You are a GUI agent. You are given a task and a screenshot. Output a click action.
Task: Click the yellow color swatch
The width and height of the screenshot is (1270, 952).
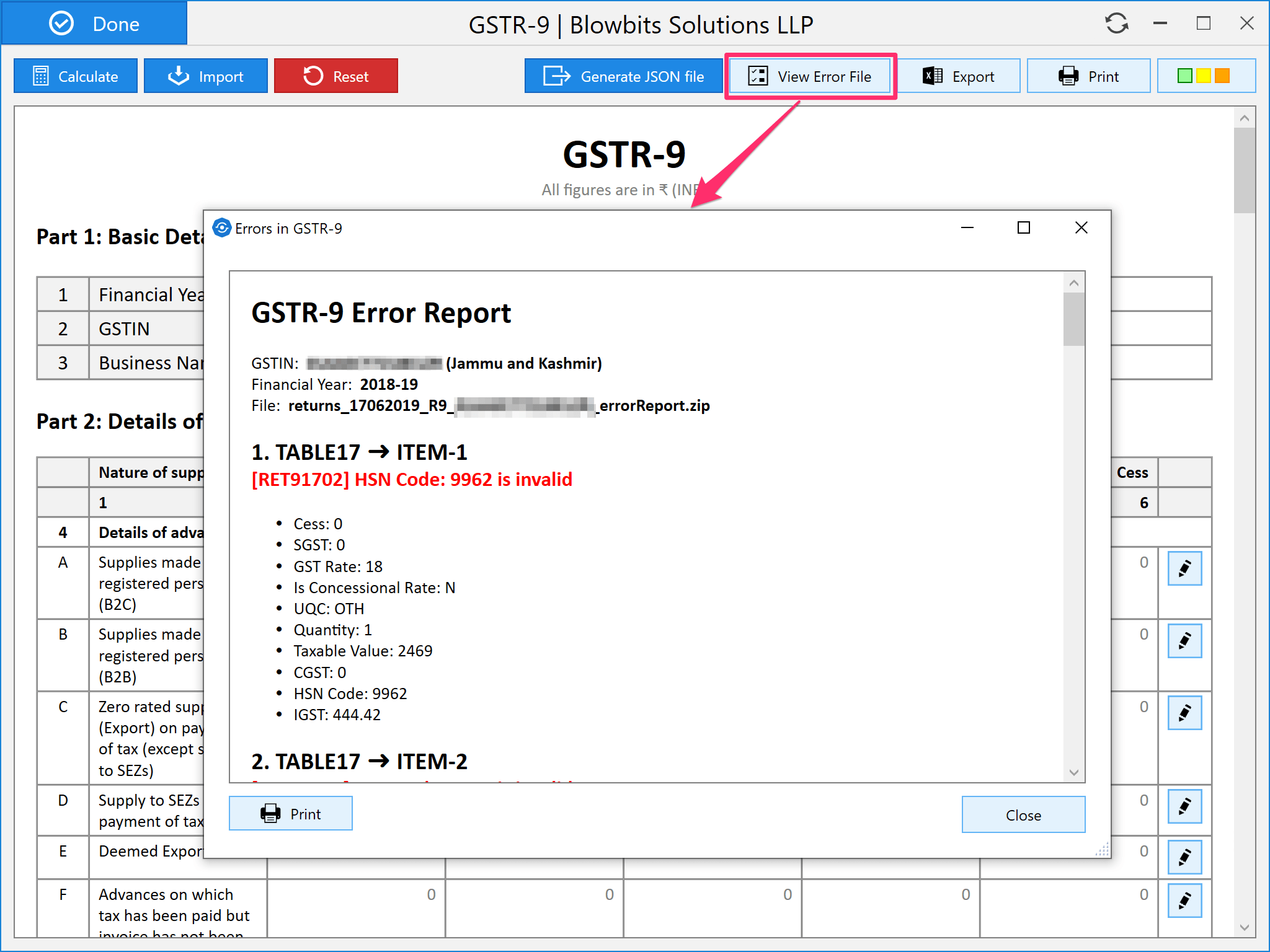click(x=1203, y=76)
